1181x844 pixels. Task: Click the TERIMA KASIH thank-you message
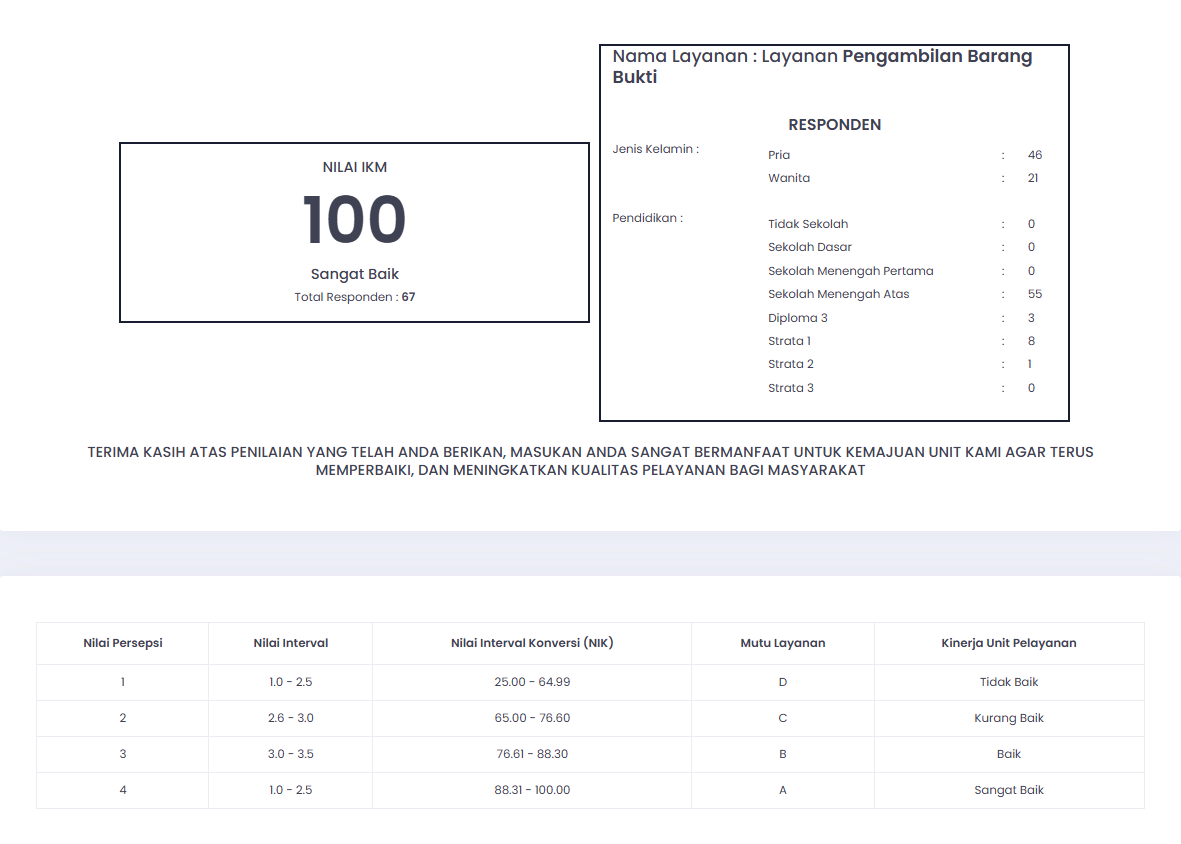pos(590,461)
